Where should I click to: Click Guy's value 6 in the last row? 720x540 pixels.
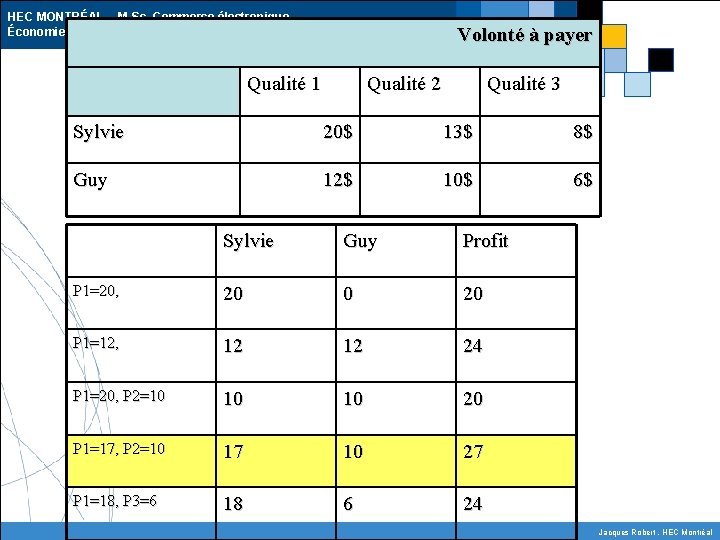point(348,504)
